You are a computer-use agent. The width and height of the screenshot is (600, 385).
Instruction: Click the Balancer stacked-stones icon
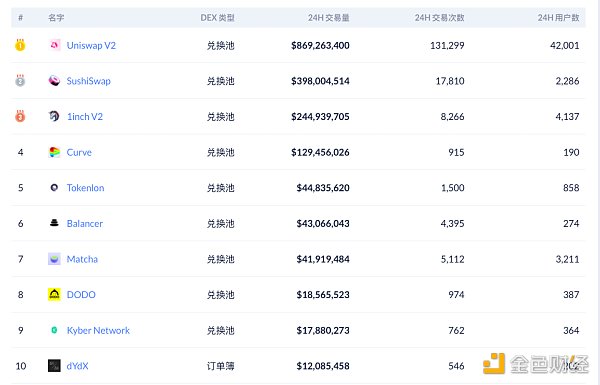pos(54,223)
